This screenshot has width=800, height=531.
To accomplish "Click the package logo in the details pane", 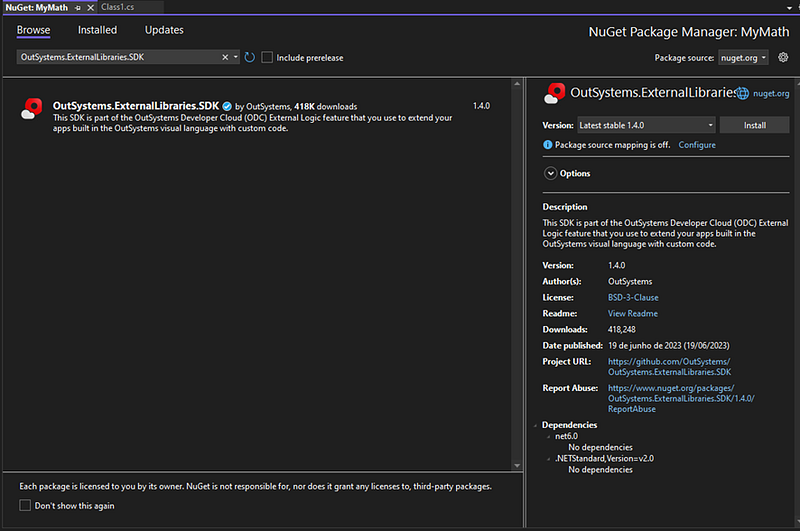I will [x=555, y=93].
